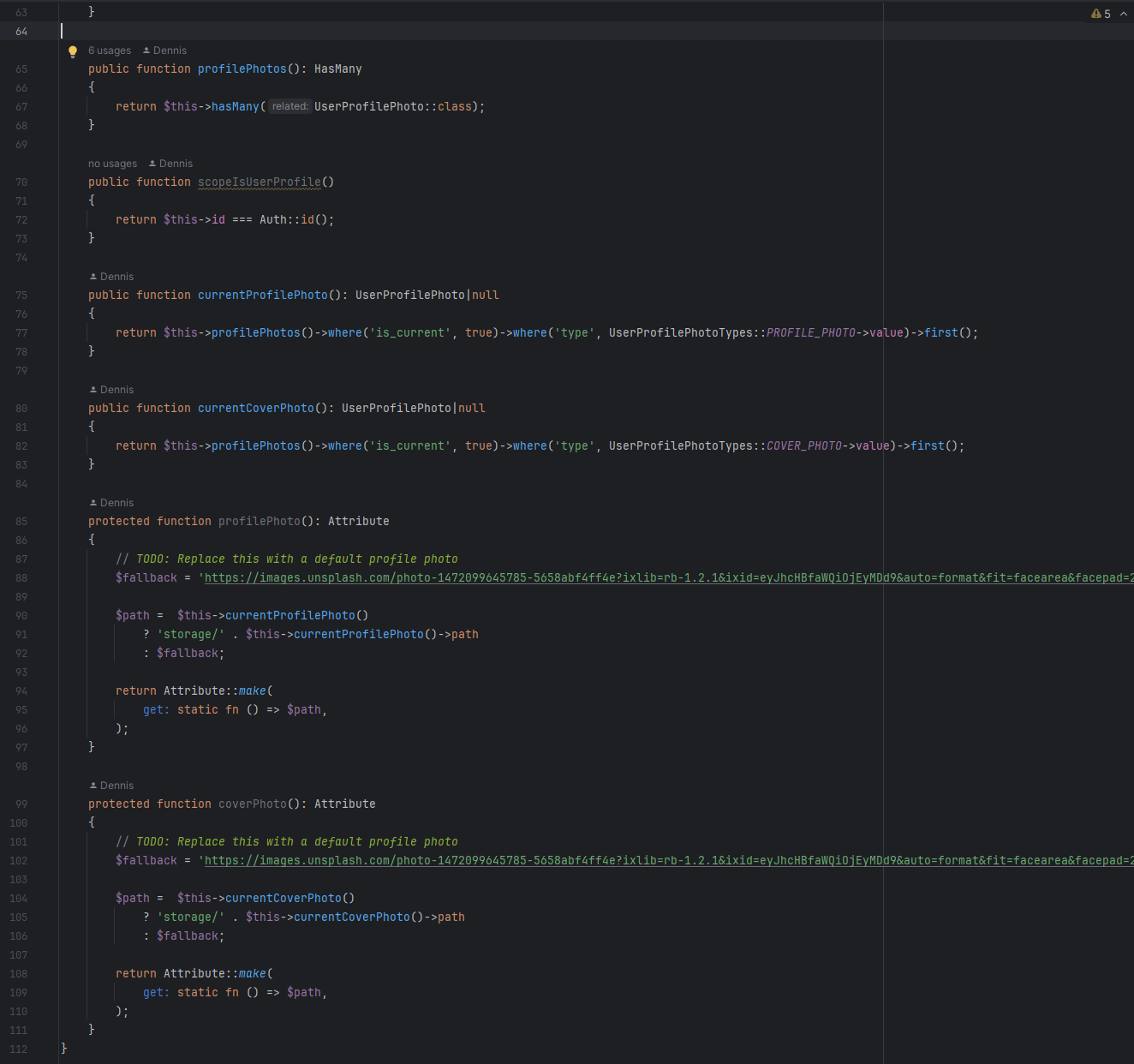This screenshot has height=1064, width=1134.
Task: Open the warning indicator showing 5 problems
Action: (x=1101, y=14)
